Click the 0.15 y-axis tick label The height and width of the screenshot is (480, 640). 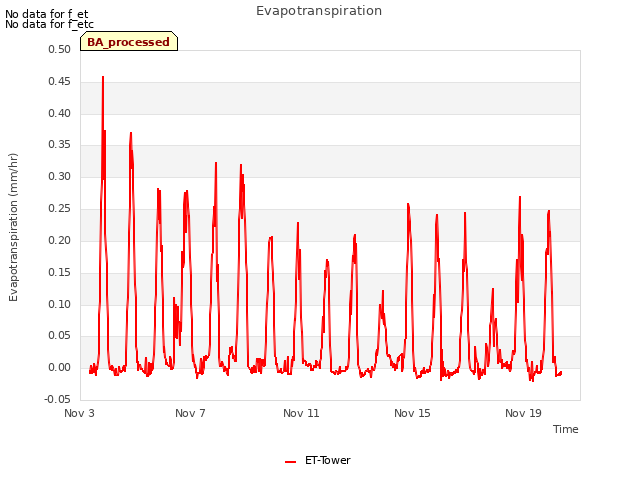(x=60, y=272)
